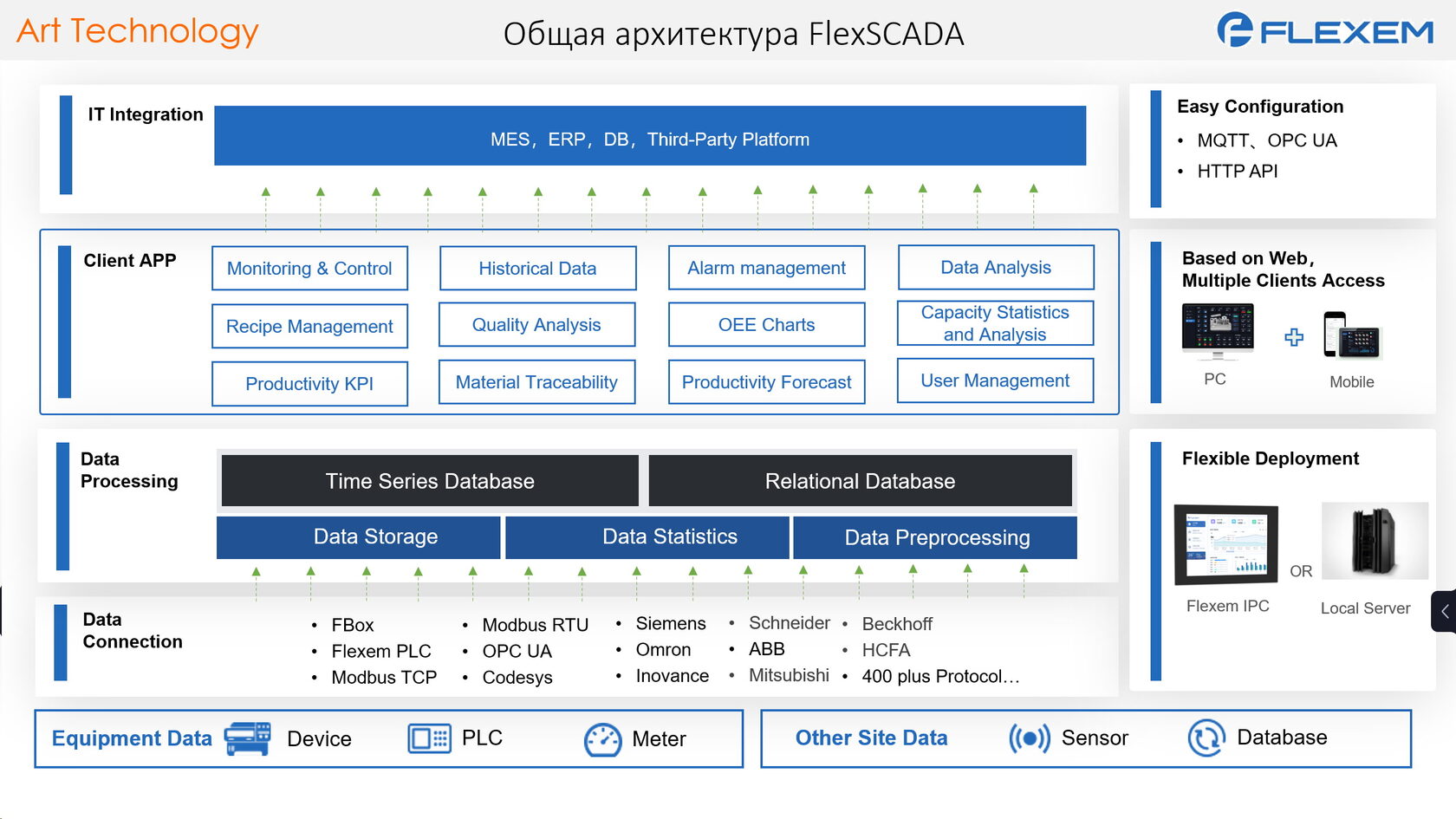Switch to the Equipment Data tab

click(x=132, y=738)
